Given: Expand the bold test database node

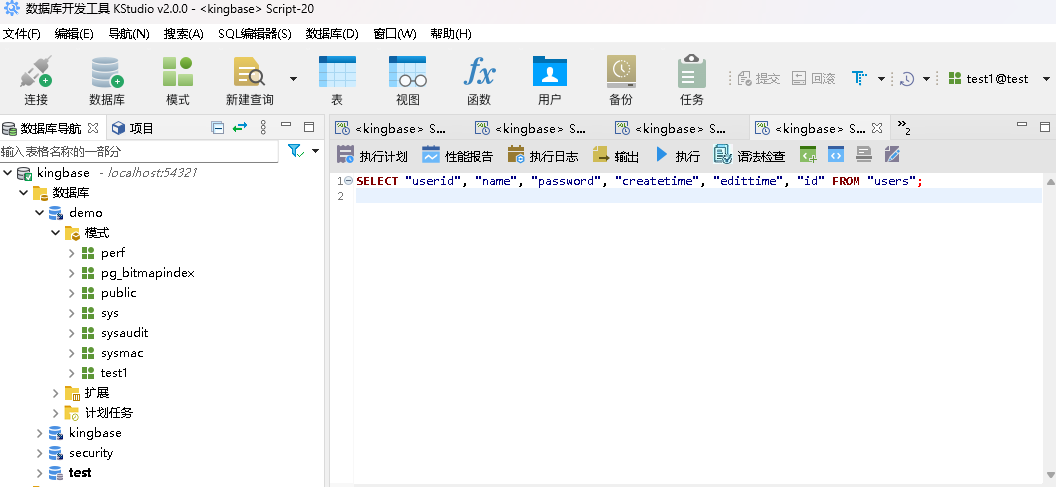Looking at the screenshot, I should (x=40, y=473).
